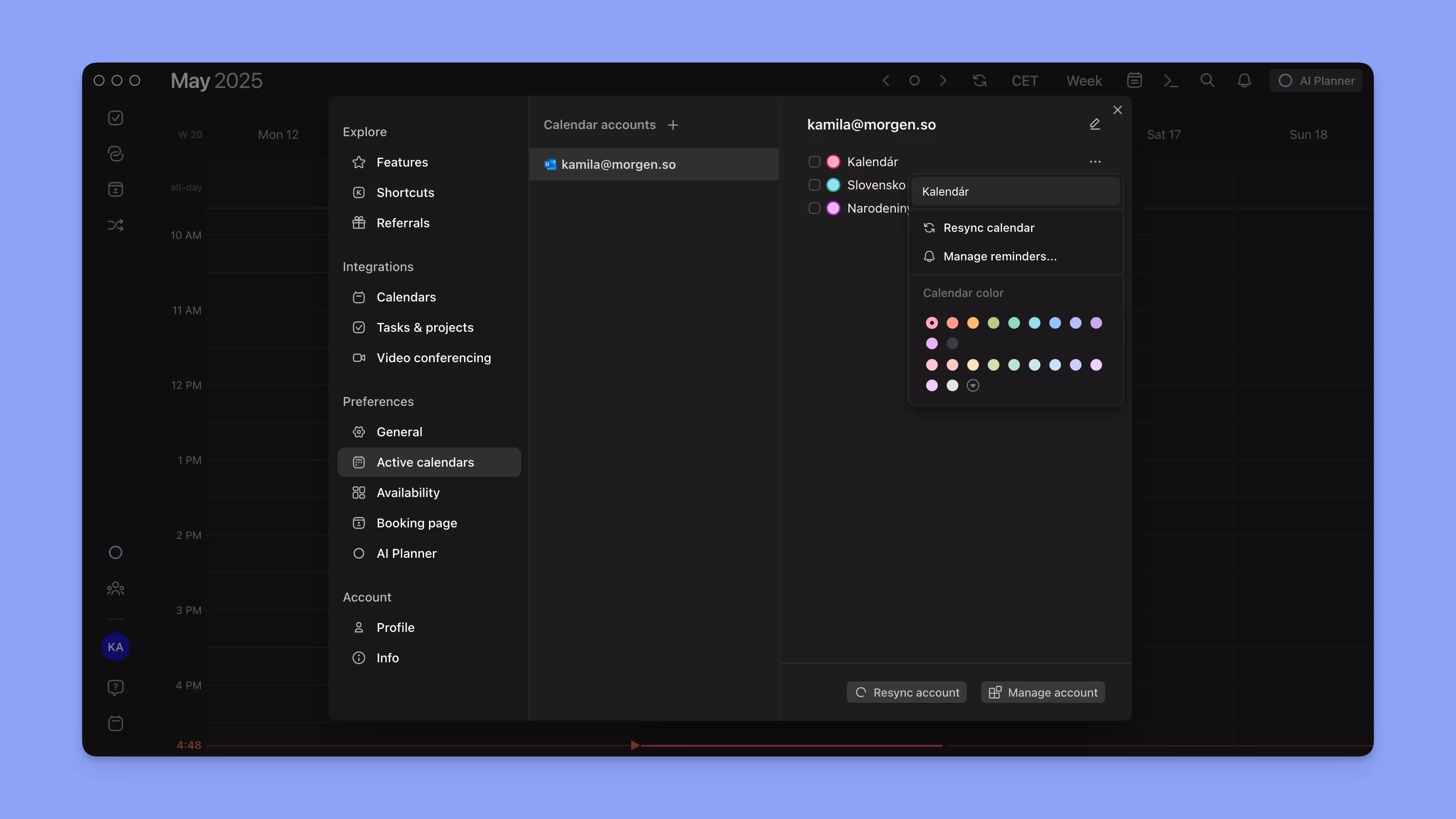Open search from the top toolbar
This screenshot has height=819, width=1456.
[x=1207, y=80]
